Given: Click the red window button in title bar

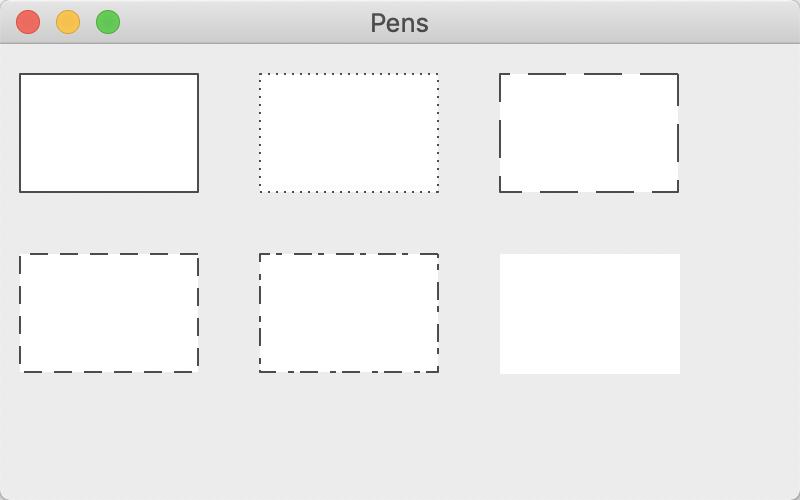Looking at the screenshot, I should [28, 22].
